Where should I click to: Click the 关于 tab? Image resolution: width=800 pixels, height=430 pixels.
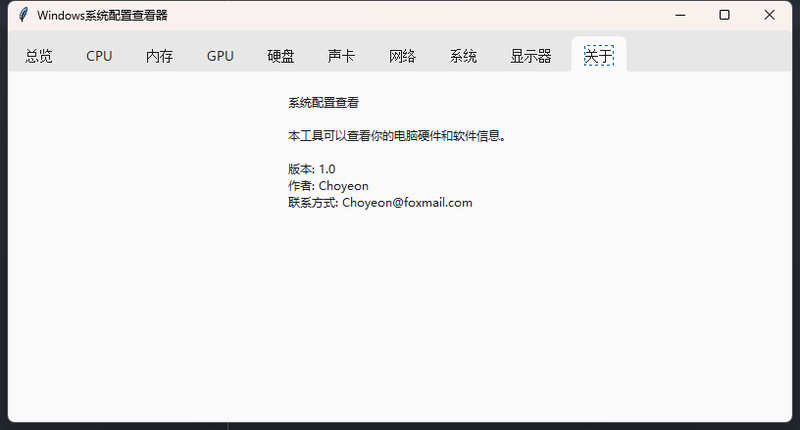click(x=598, y=55)
